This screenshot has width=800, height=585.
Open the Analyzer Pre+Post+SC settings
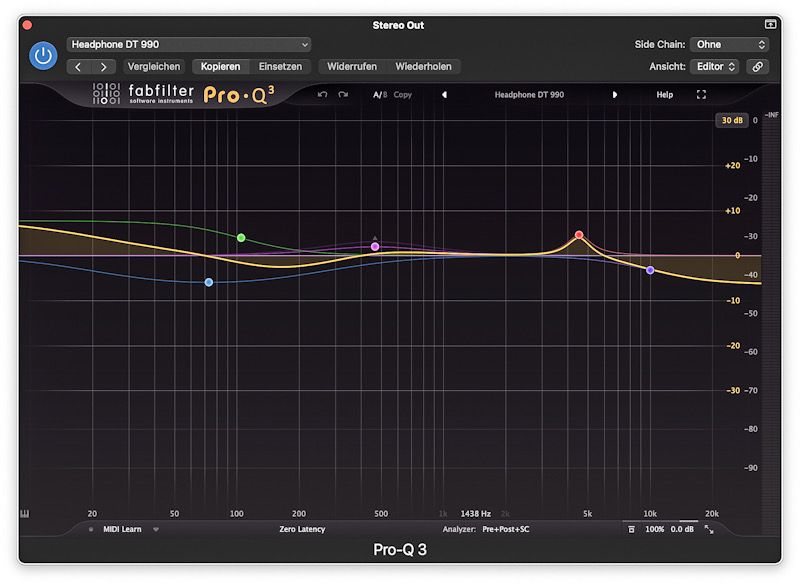click(x=486, y=529)
